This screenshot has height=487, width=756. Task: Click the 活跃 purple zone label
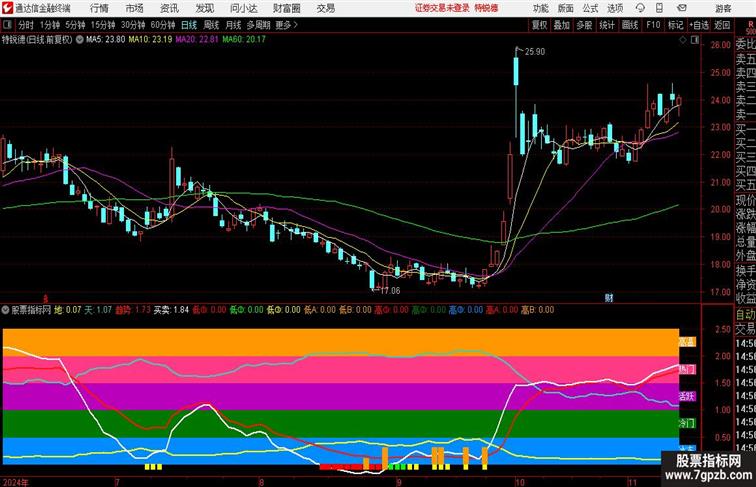[687, 396]
